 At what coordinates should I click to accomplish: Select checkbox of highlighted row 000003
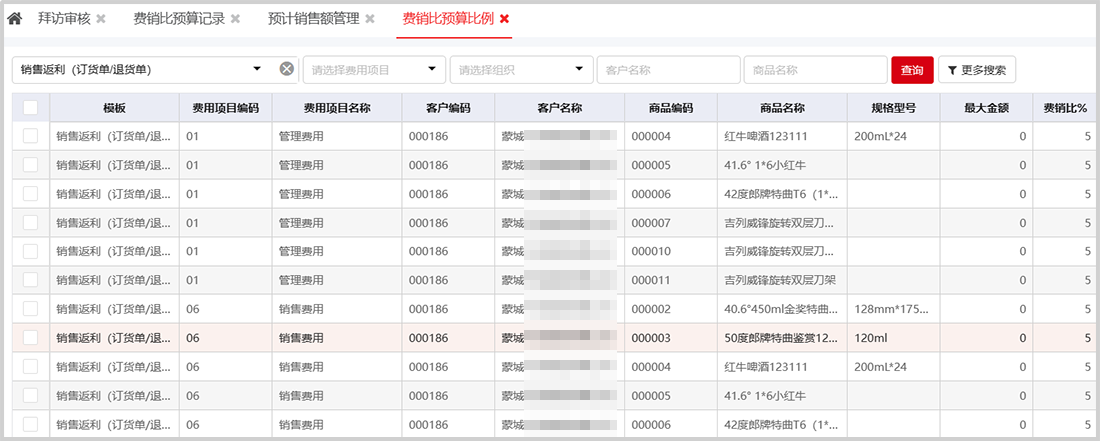point(30,338)
